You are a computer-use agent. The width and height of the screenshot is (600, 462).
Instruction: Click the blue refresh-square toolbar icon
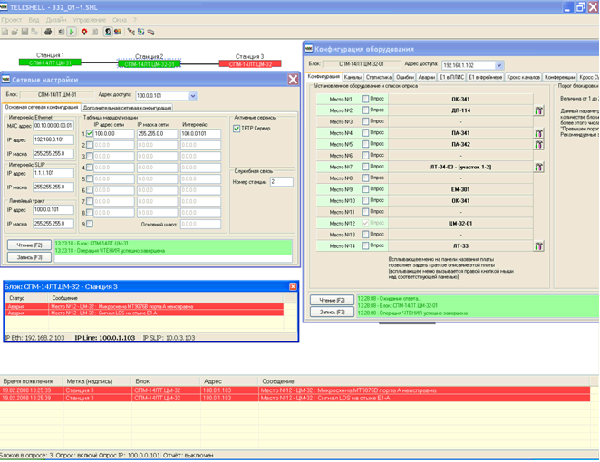[x=141, y=32]
